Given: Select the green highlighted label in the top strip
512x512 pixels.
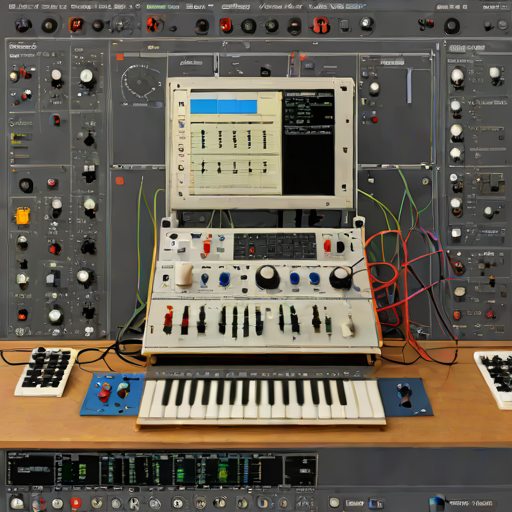Looking at the screenshot, I should (163, 7).
